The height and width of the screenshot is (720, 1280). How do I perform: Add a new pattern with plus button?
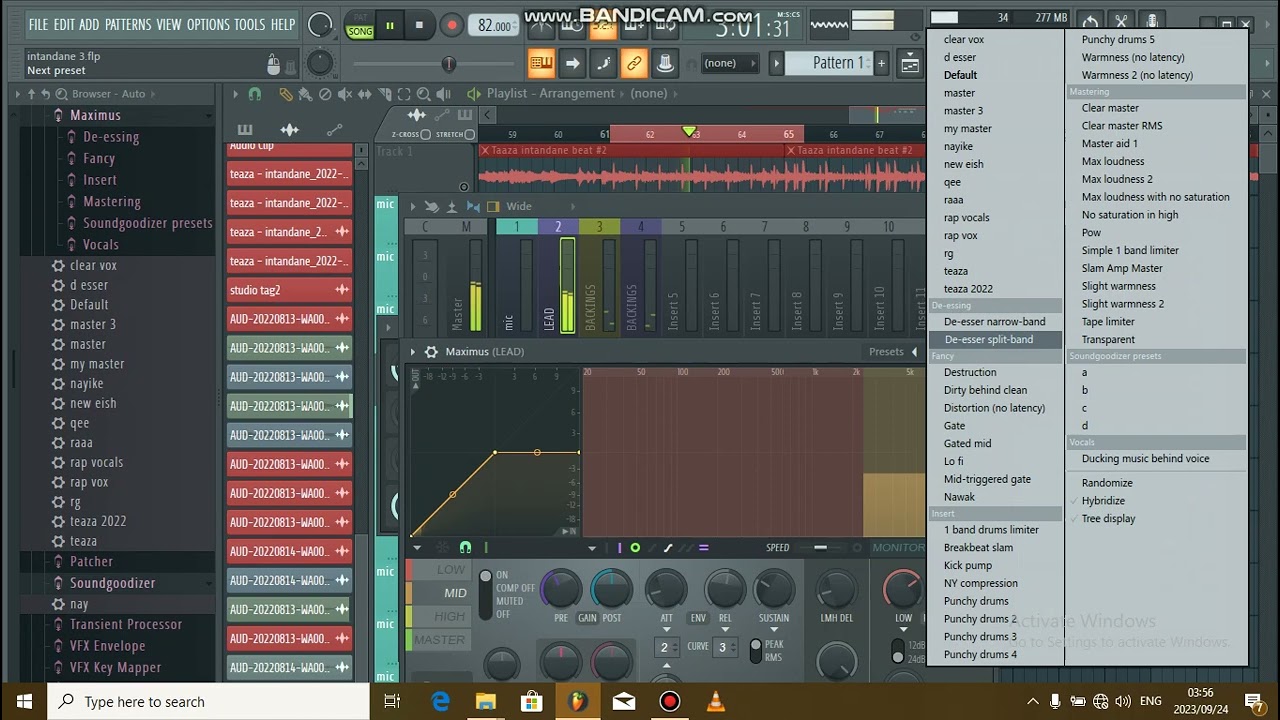[881, 63]
